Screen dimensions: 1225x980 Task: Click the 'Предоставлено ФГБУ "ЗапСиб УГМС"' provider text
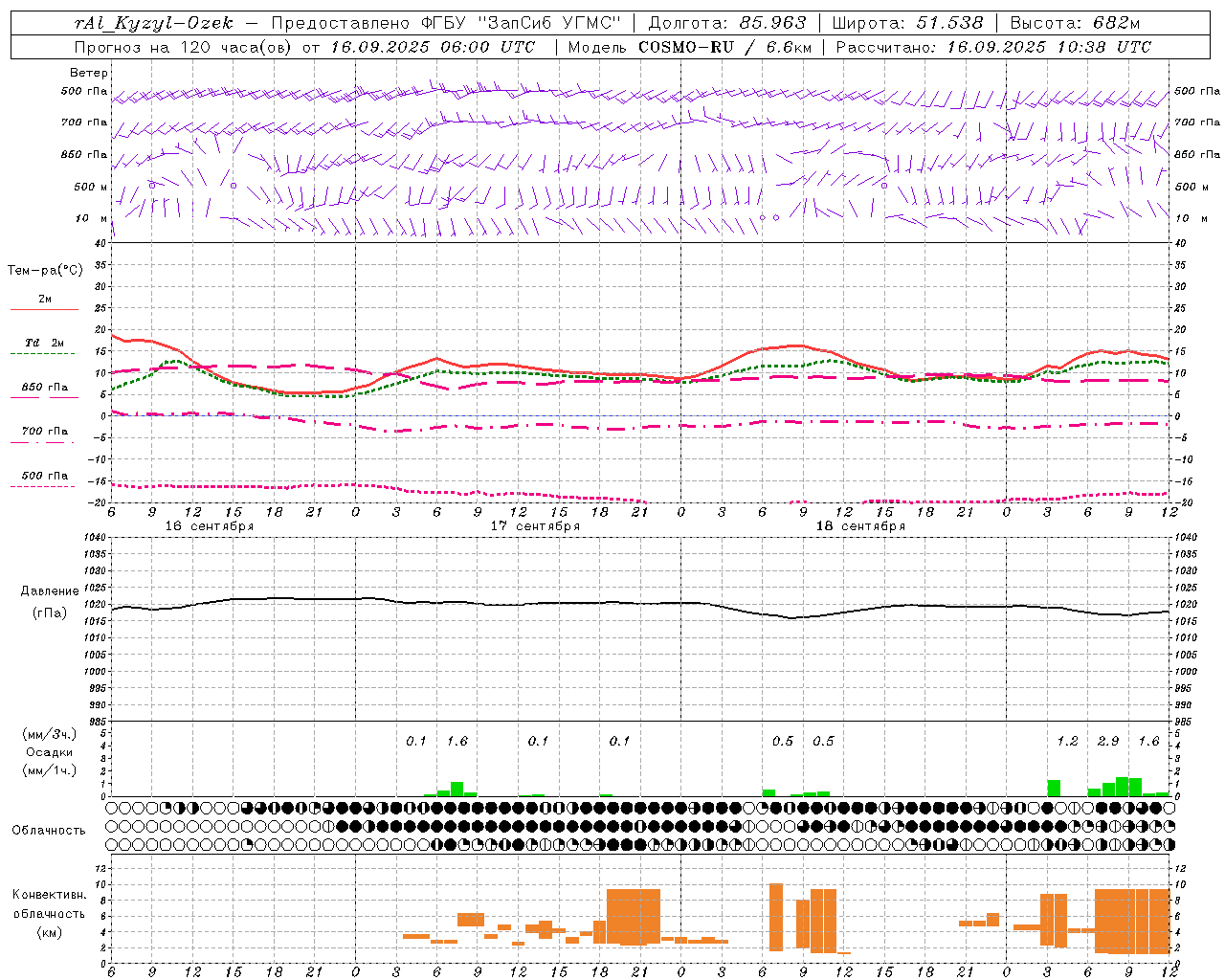pos(447,23)
